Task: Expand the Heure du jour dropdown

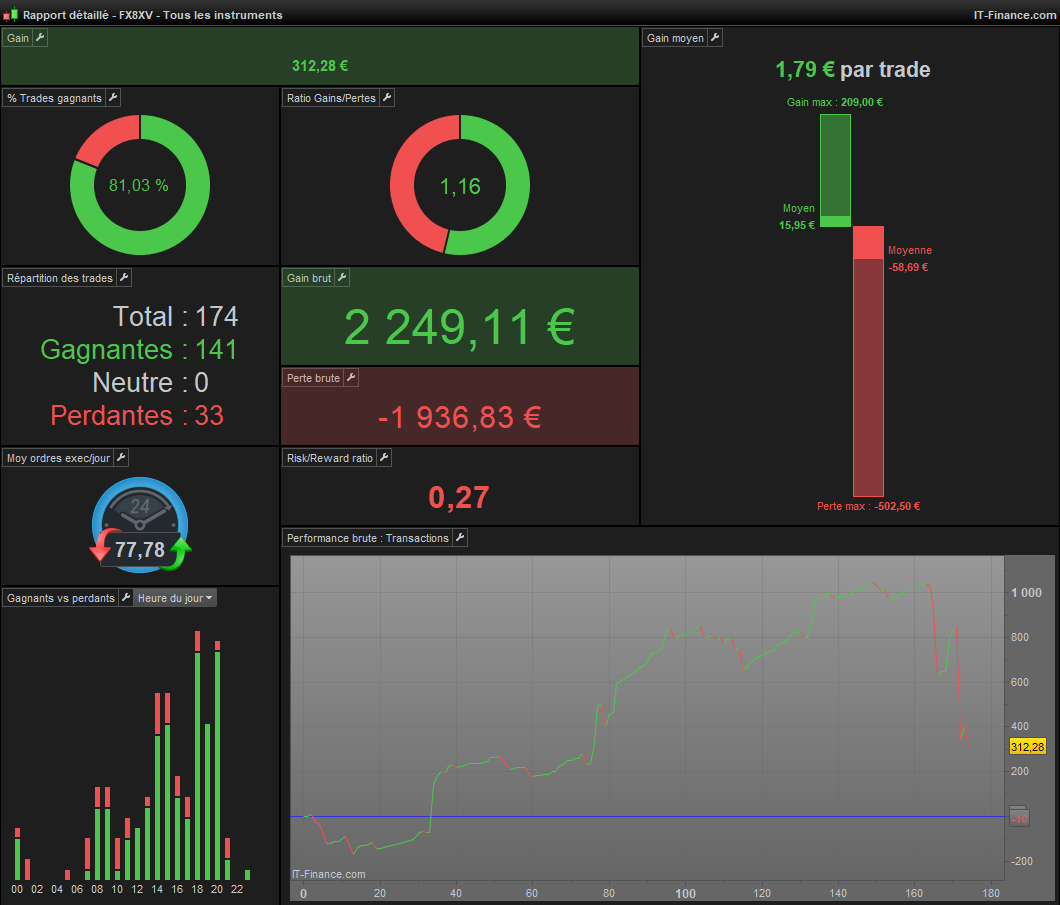Action: (175, 598)
